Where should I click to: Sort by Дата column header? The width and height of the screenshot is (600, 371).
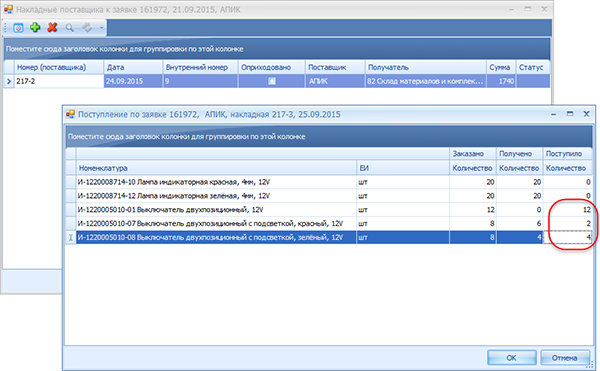133,67
